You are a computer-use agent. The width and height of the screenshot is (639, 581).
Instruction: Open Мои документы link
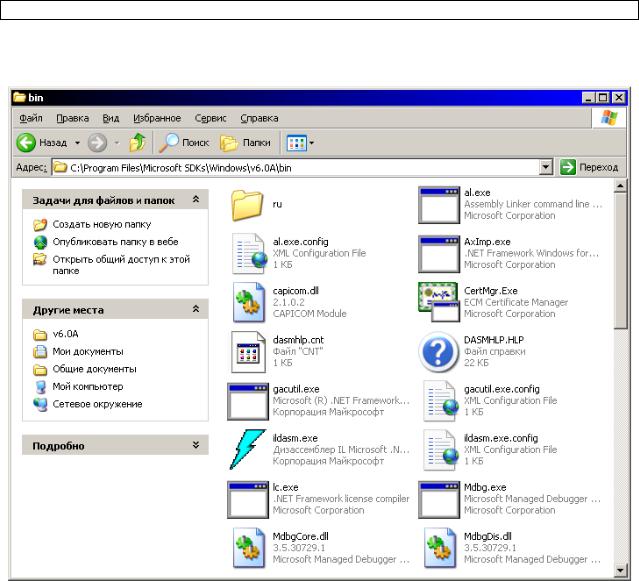[x=88, y=352]
